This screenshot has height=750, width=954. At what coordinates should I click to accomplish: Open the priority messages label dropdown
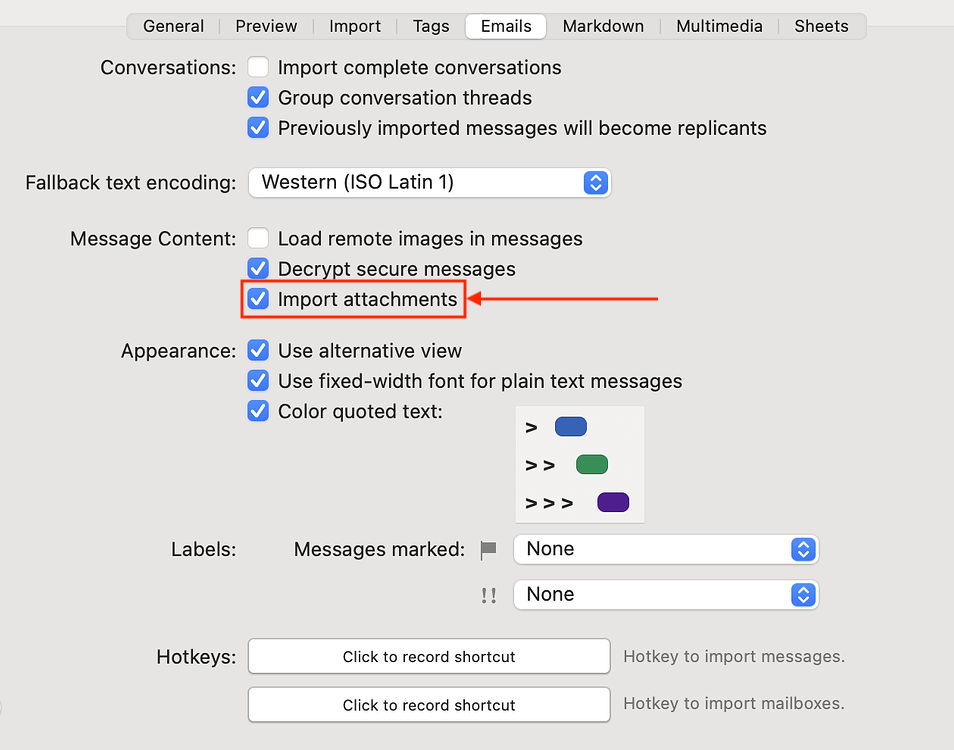pos(665,594)
